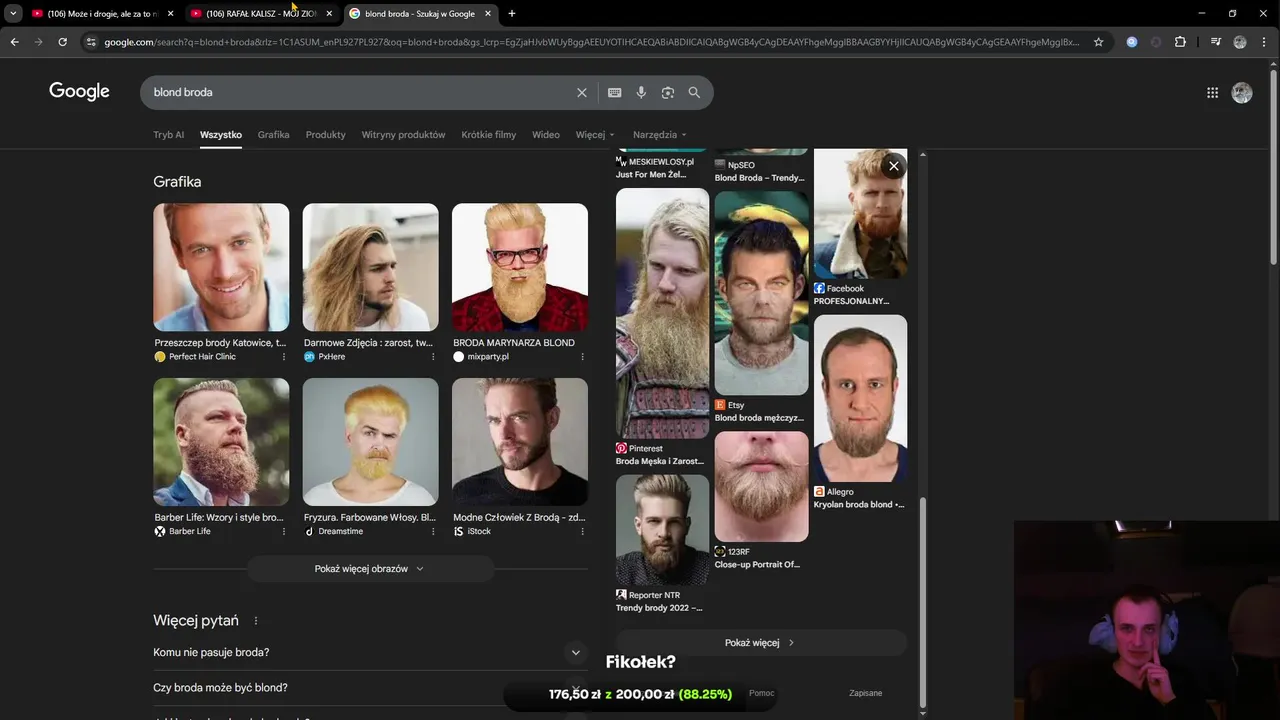Open a new tab with plus button
The width and height of the screenshot is (1280, 720).
512,14
